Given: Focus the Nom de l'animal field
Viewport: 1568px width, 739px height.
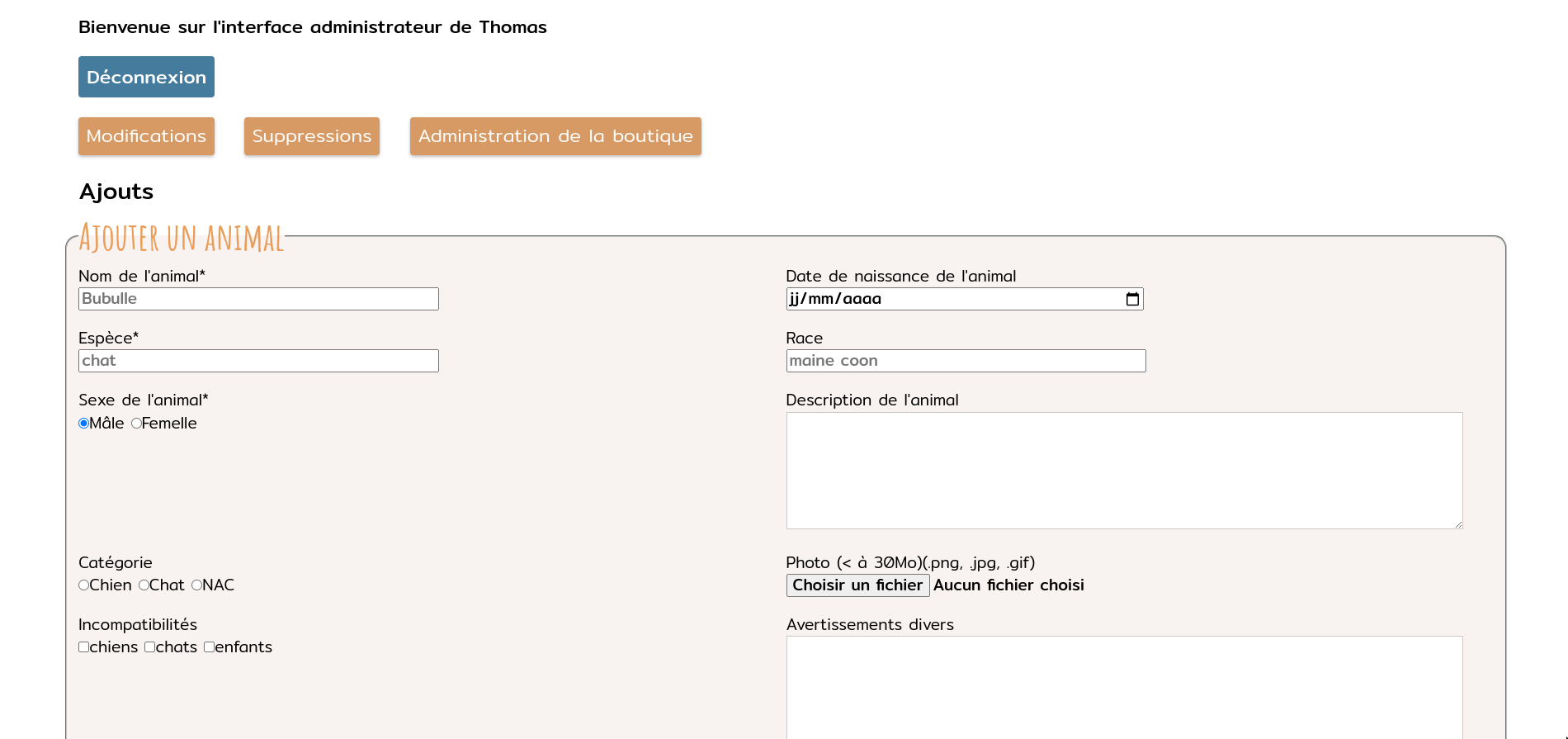Looking at the screenshot, I should pos(258,299).
